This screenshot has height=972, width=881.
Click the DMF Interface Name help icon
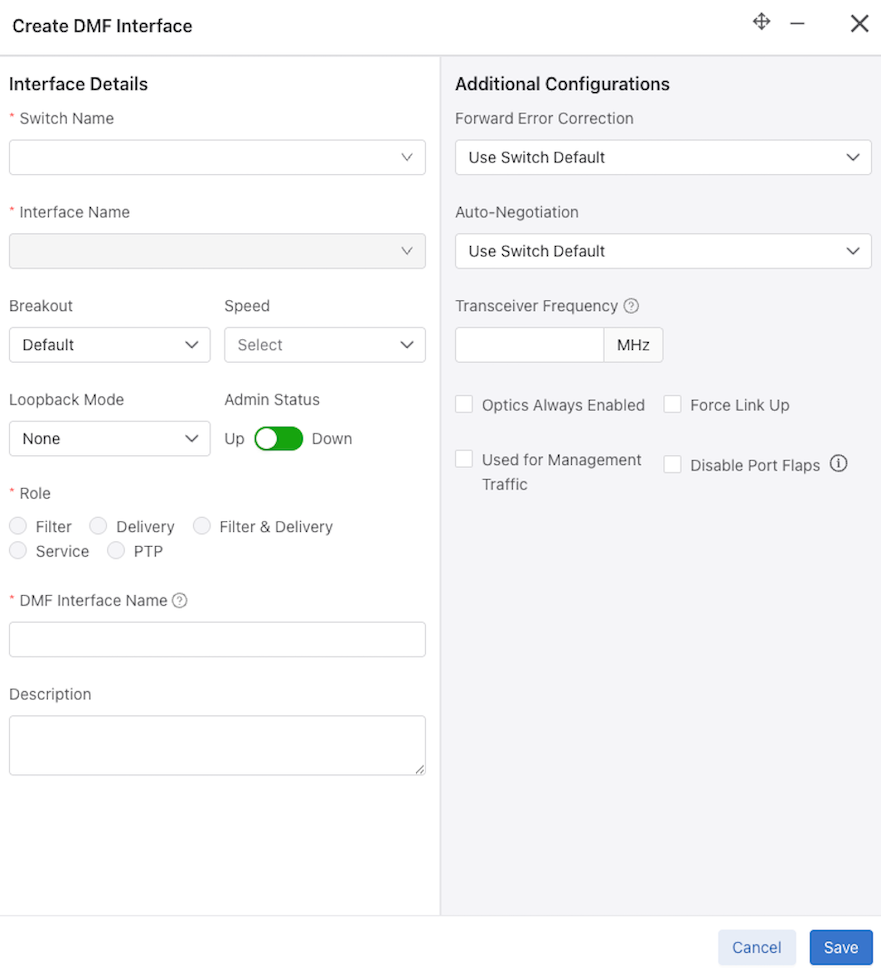180,600
